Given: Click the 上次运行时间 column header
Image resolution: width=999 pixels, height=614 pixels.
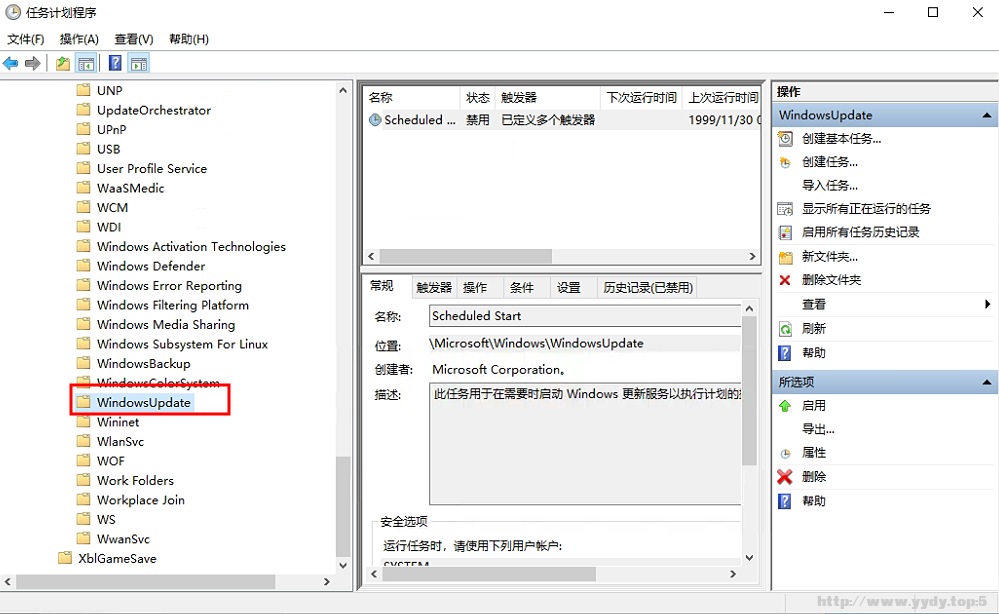Looking at the screenshot, I should pyautogui.click(x=722, y=97).
